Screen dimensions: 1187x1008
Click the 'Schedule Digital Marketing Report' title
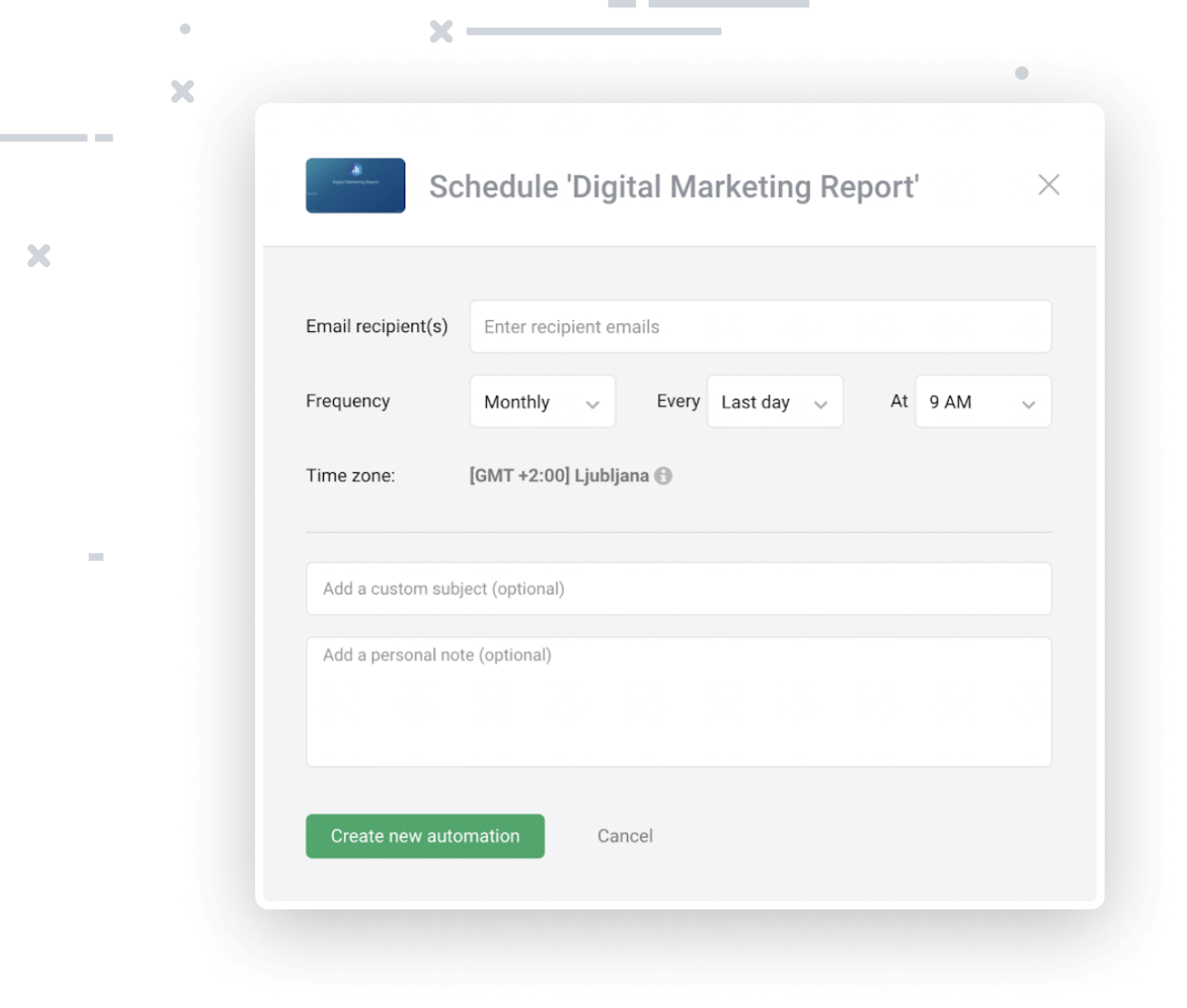(673, 186)
